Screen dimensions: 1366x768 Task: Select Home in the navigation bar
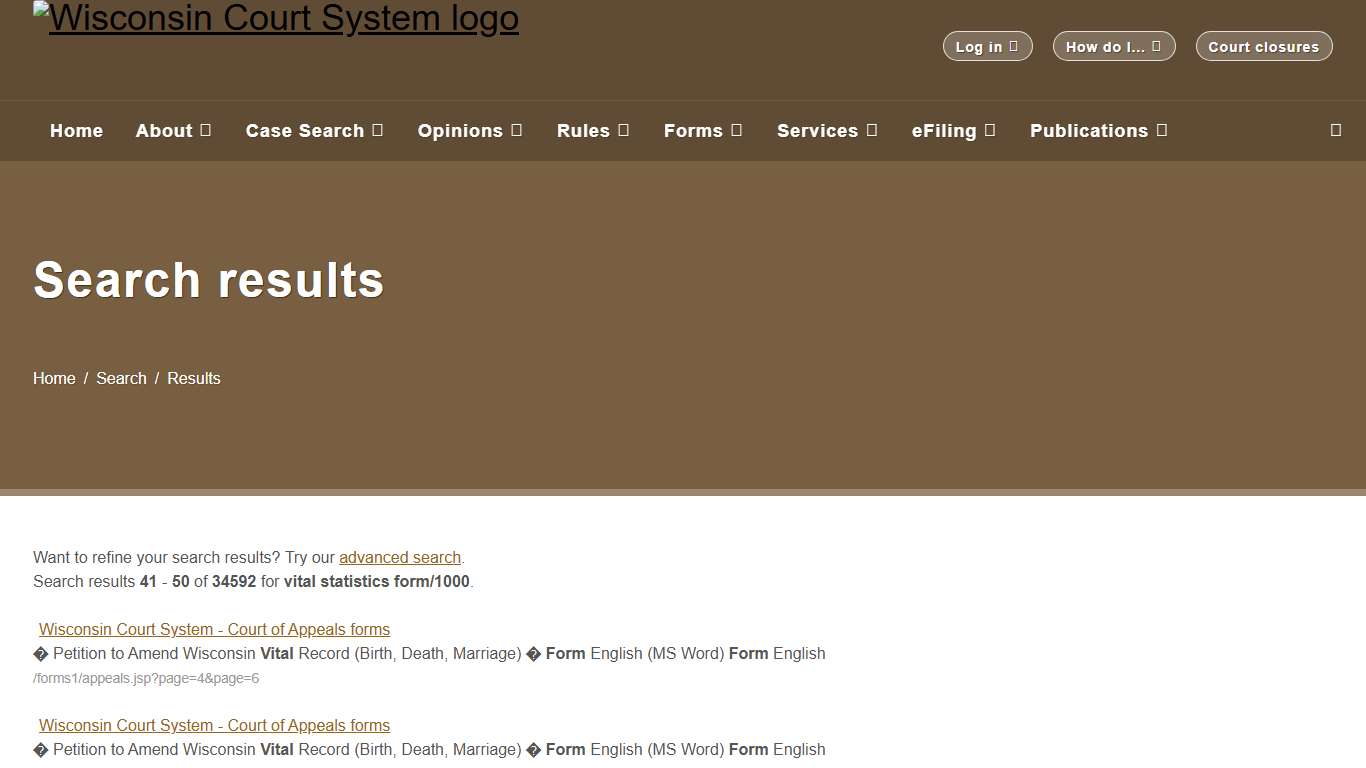point(76,130)
